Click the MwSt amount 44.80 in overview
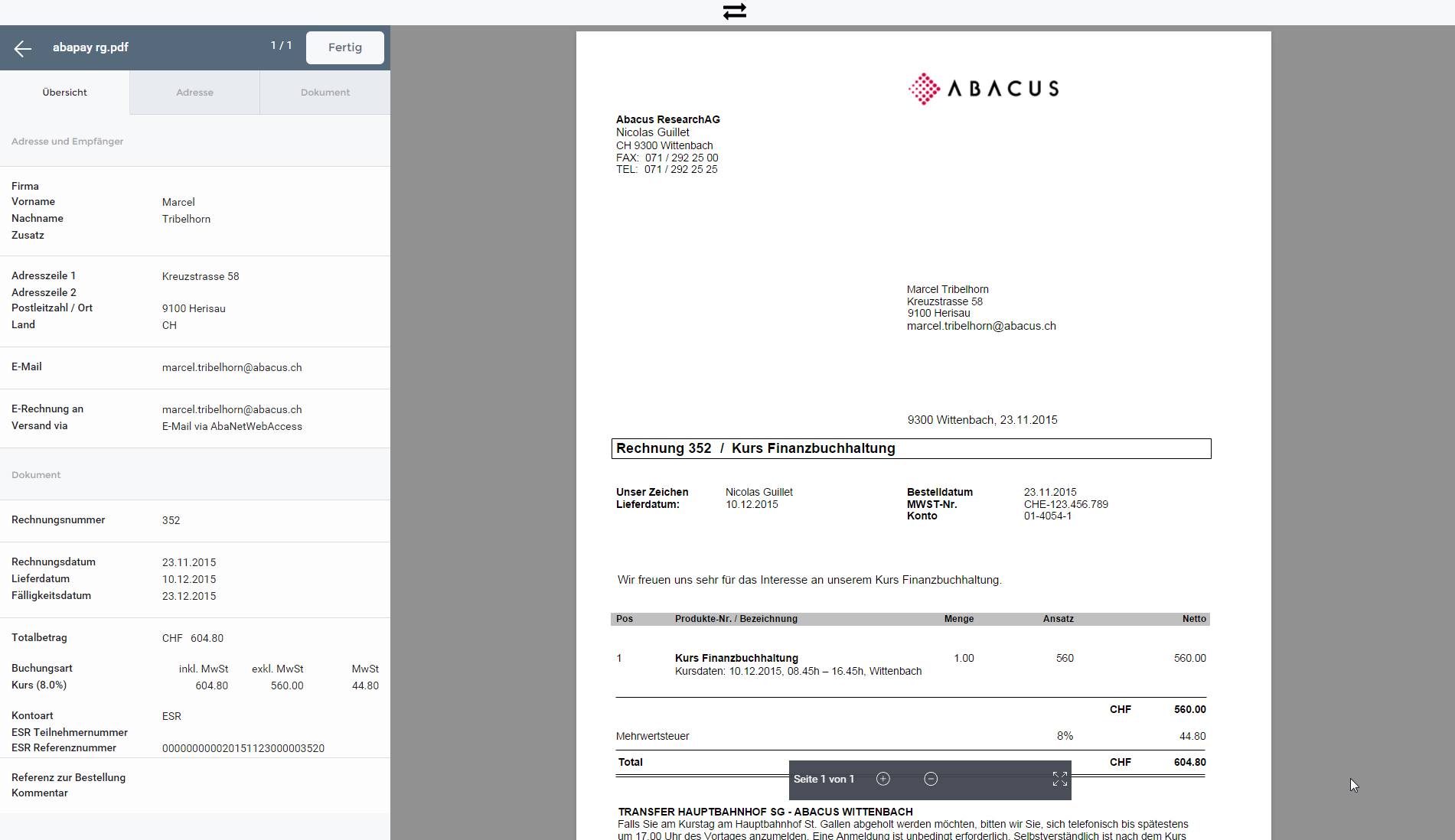 pos(365,686)
